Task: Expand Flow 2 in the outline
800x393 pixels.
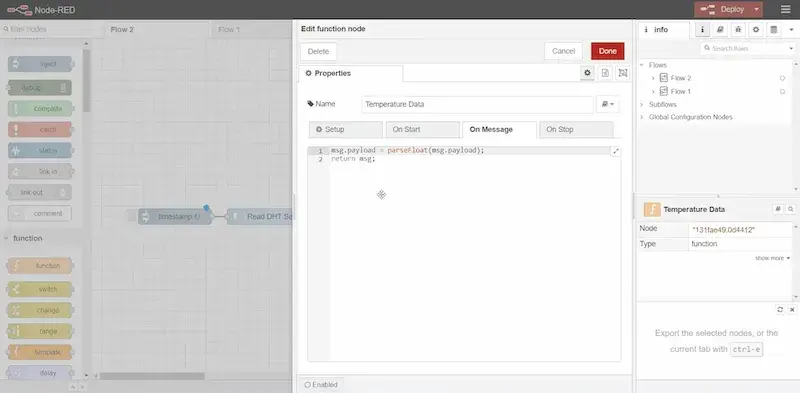Action: tap(653, 78)
